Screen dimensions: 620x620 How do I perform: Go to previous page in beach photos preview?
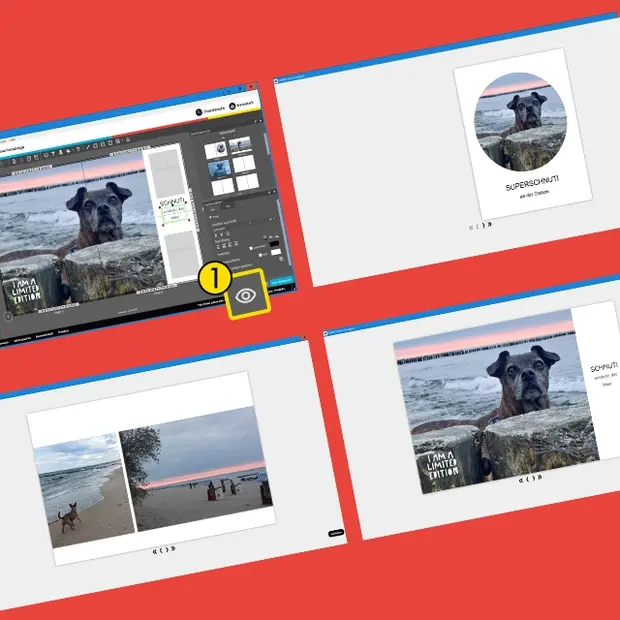161,550
